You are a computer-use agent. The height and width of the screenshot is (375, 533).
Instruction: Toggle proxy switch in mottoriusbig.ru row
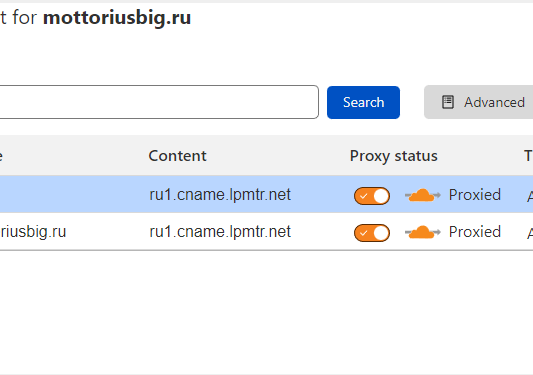point(372,233)
